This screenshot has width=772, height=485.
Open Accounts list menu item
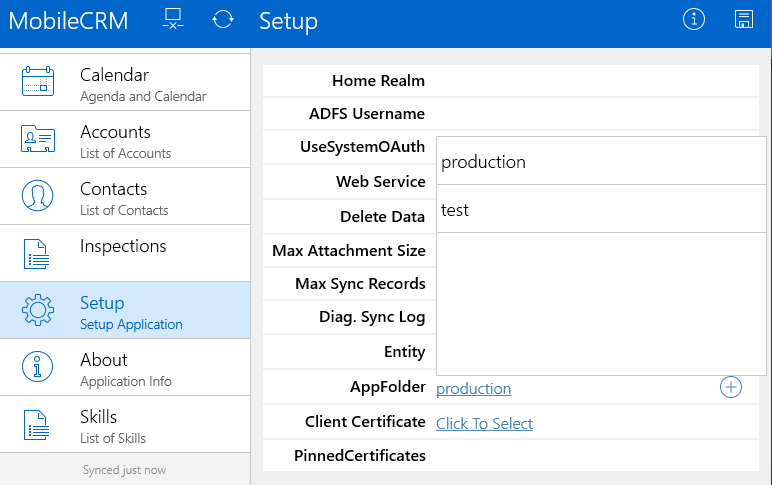point(125,139)
